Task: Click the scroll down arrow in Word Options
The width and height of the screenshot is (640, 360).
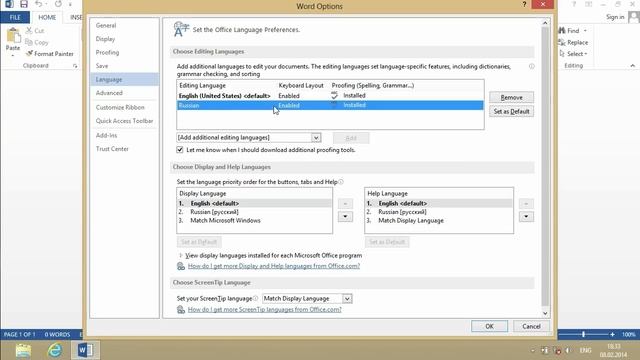Action: [545, 313]
